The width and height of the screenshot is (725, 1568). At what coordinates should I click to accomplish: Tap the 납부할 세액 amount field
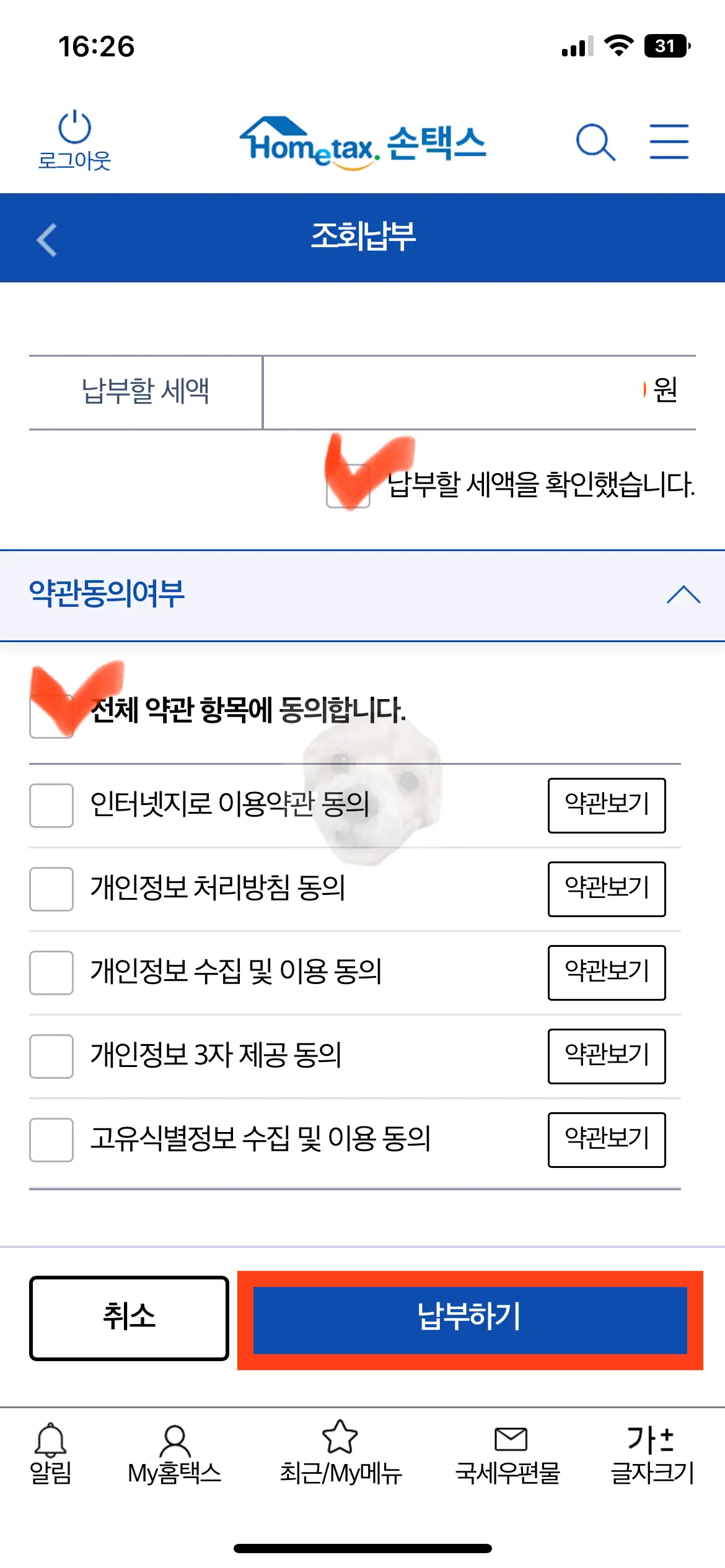477,391
